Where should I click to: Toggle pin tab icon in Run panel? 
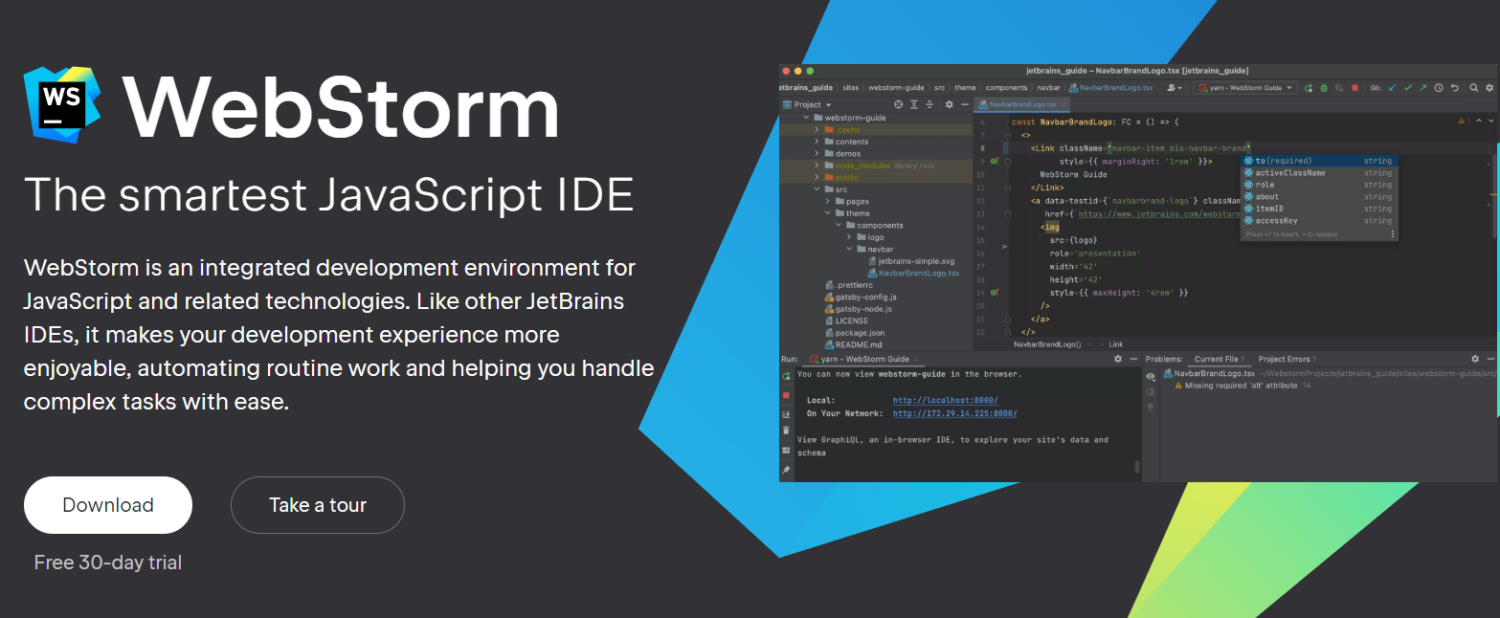click(786, 468)
